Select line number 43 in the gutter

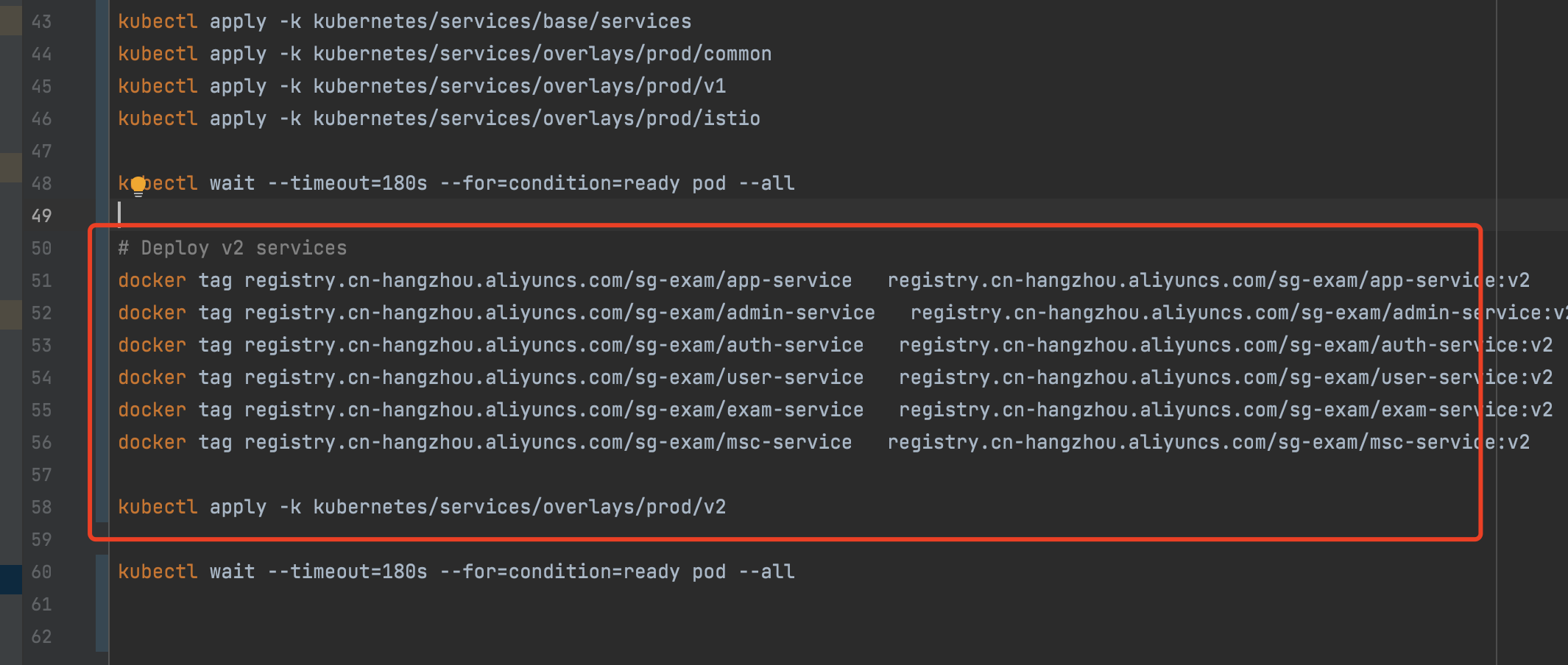pyautogui.click(x=41, y=21)
